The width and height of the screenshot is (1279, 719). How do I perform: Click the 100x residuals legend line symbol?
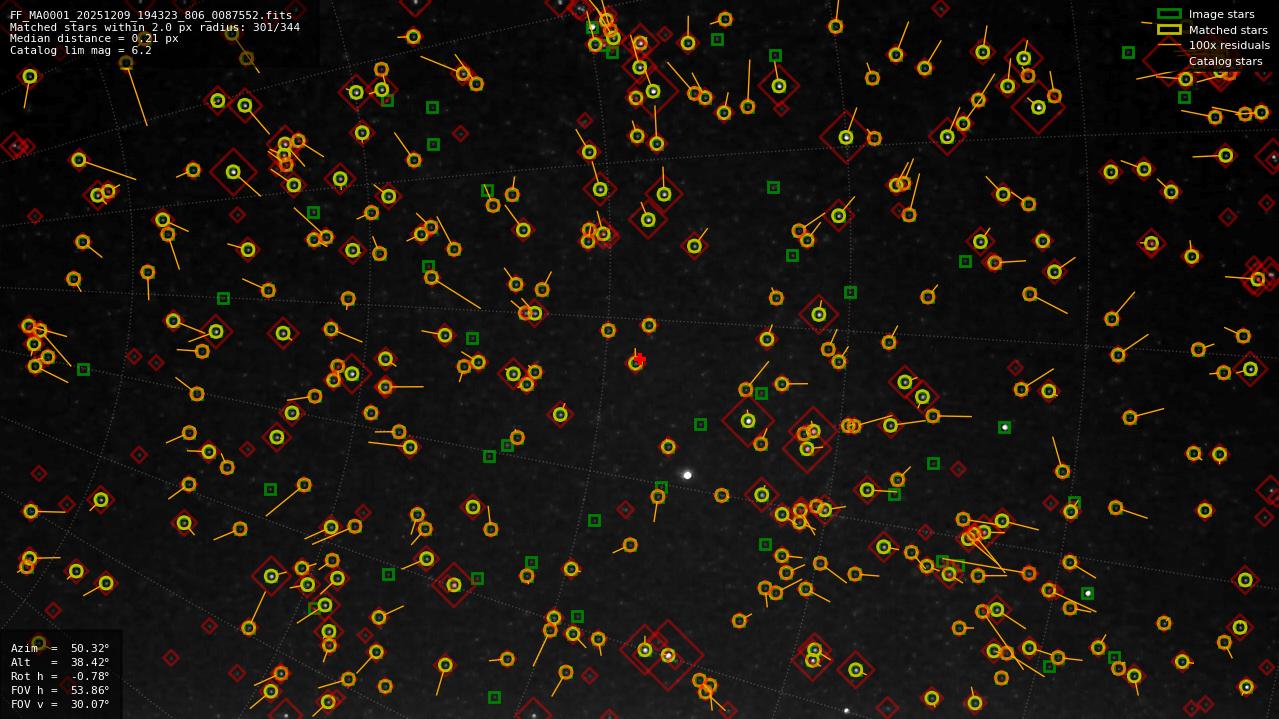(x=1171, y=45)
